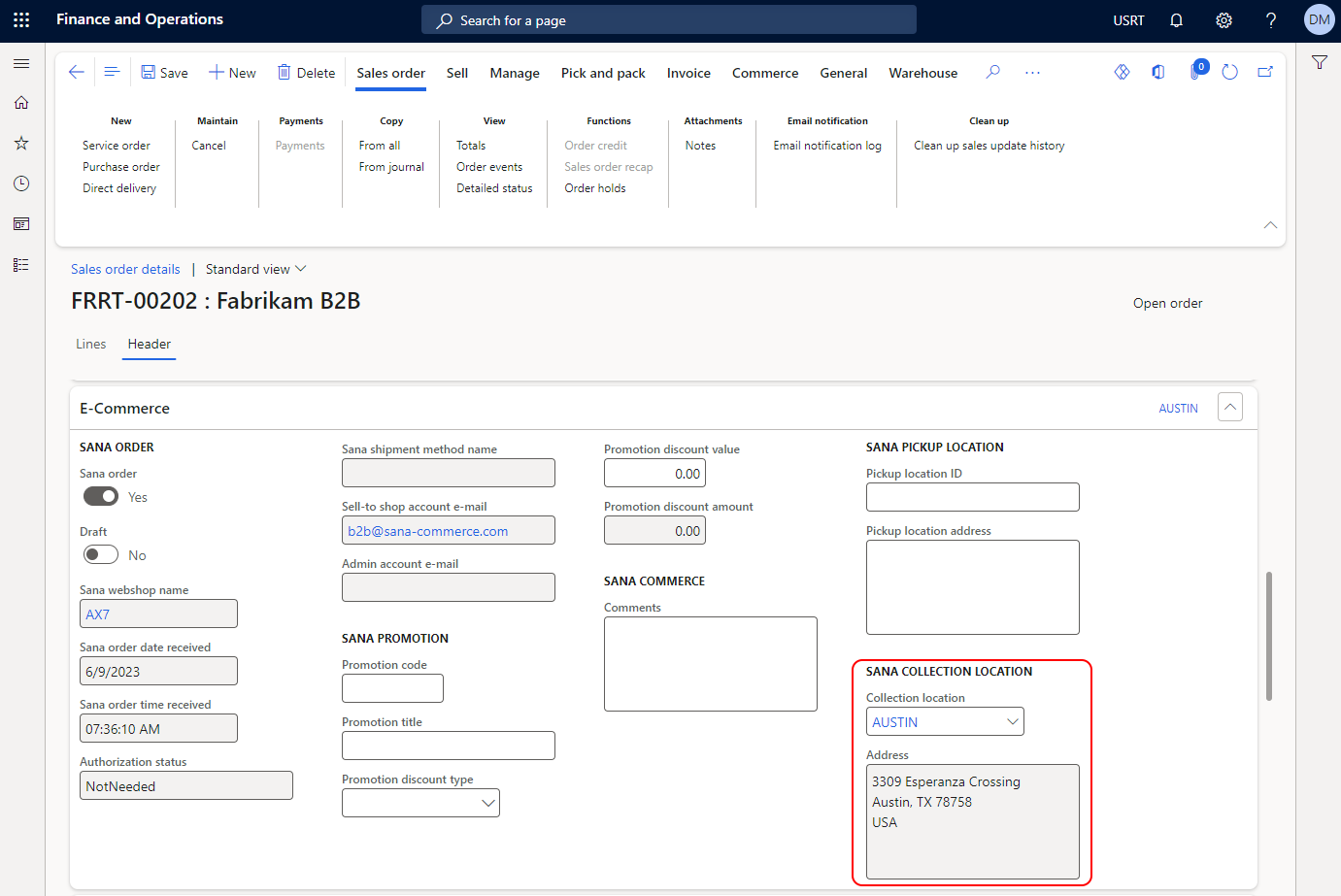Toggle the Draft switch
Viewport: 1341px width, 896px height.
(101, 555)
